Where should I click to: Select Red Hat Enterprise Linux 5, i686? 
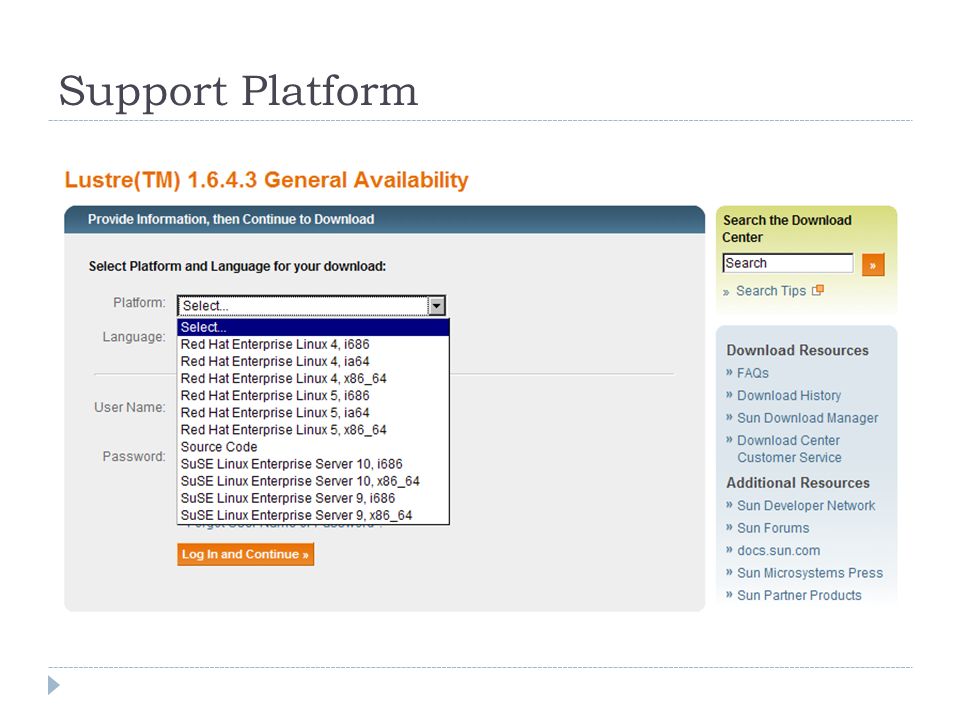click(313, 396)
